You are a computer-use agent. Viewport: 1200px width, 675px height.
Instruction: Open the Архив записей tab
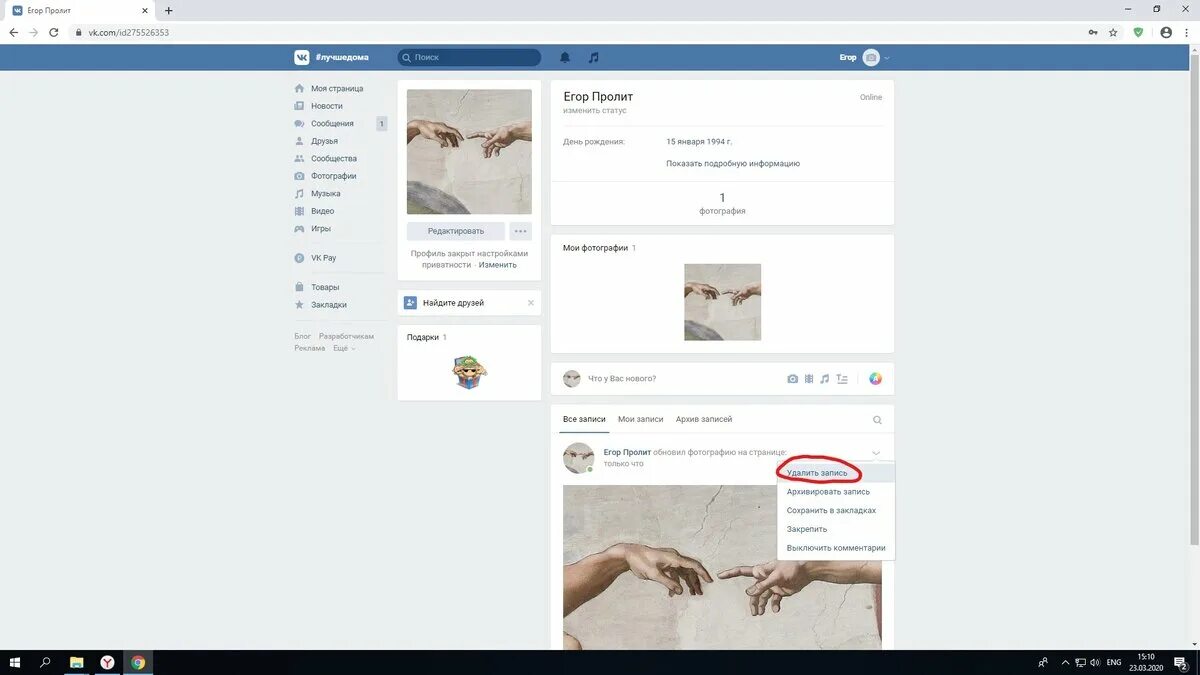coord(704,420)
